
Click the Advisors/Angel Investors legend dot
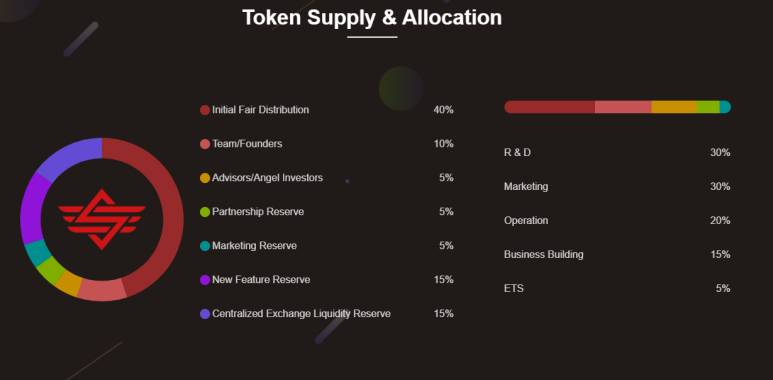(205, 178)
